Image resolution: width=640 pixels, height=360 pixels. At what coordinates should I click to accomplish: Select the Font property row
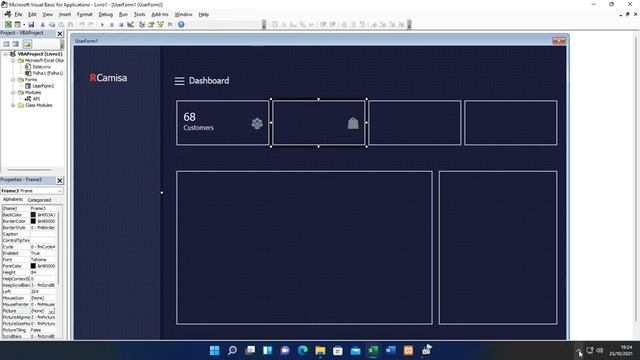29,260
